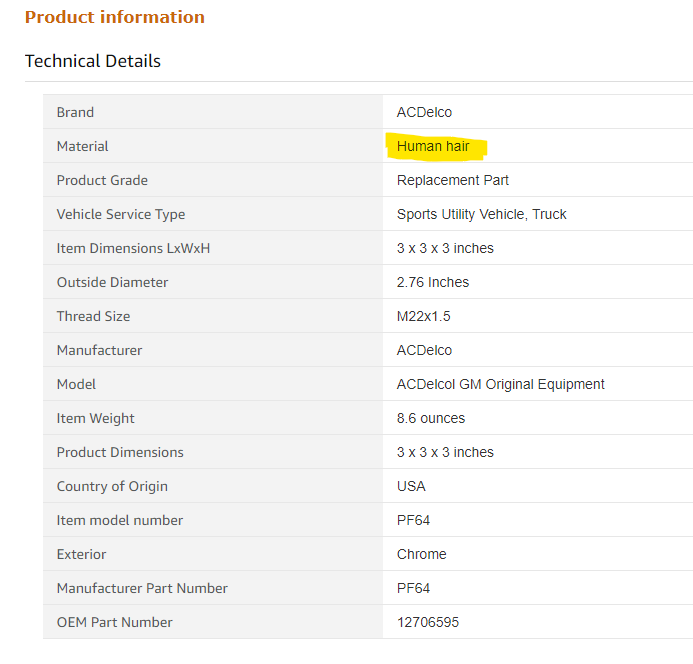Click 'Sports Utility Vehicle, Truck' value
The height and width of the screenshot is (664, 693).
point(481,214)
